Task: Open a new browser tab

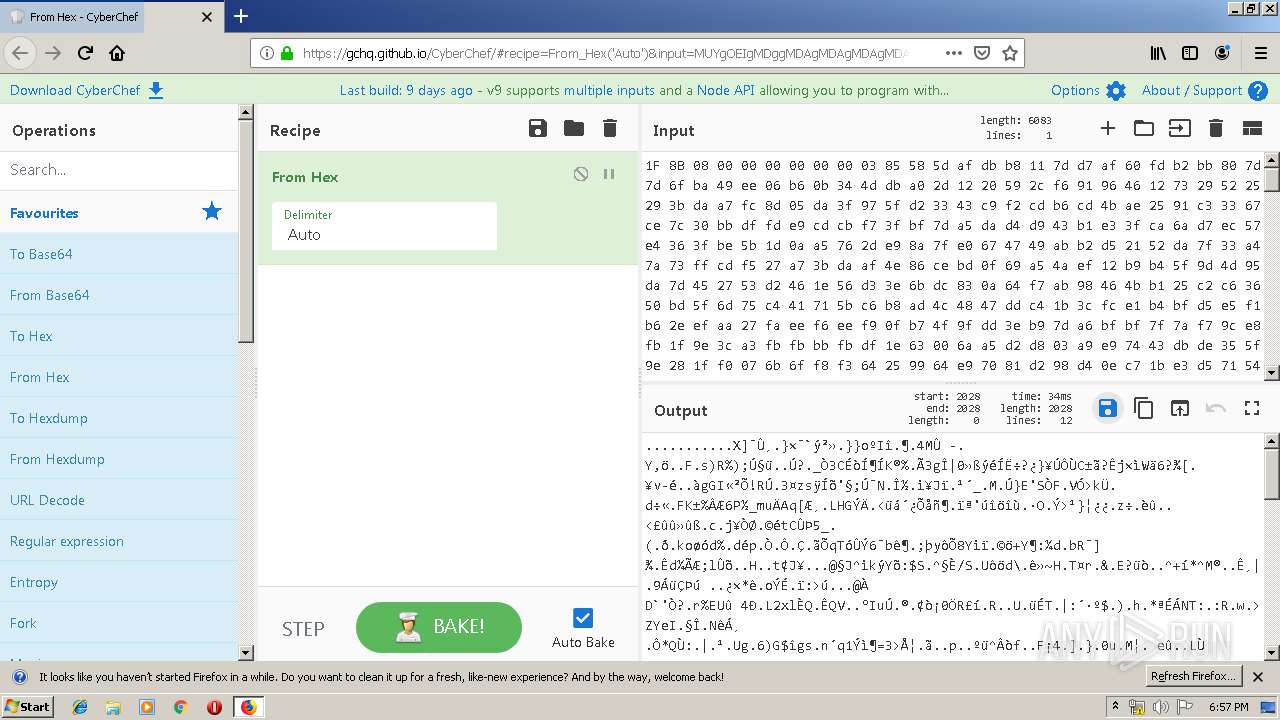Action: pos(241,16)
